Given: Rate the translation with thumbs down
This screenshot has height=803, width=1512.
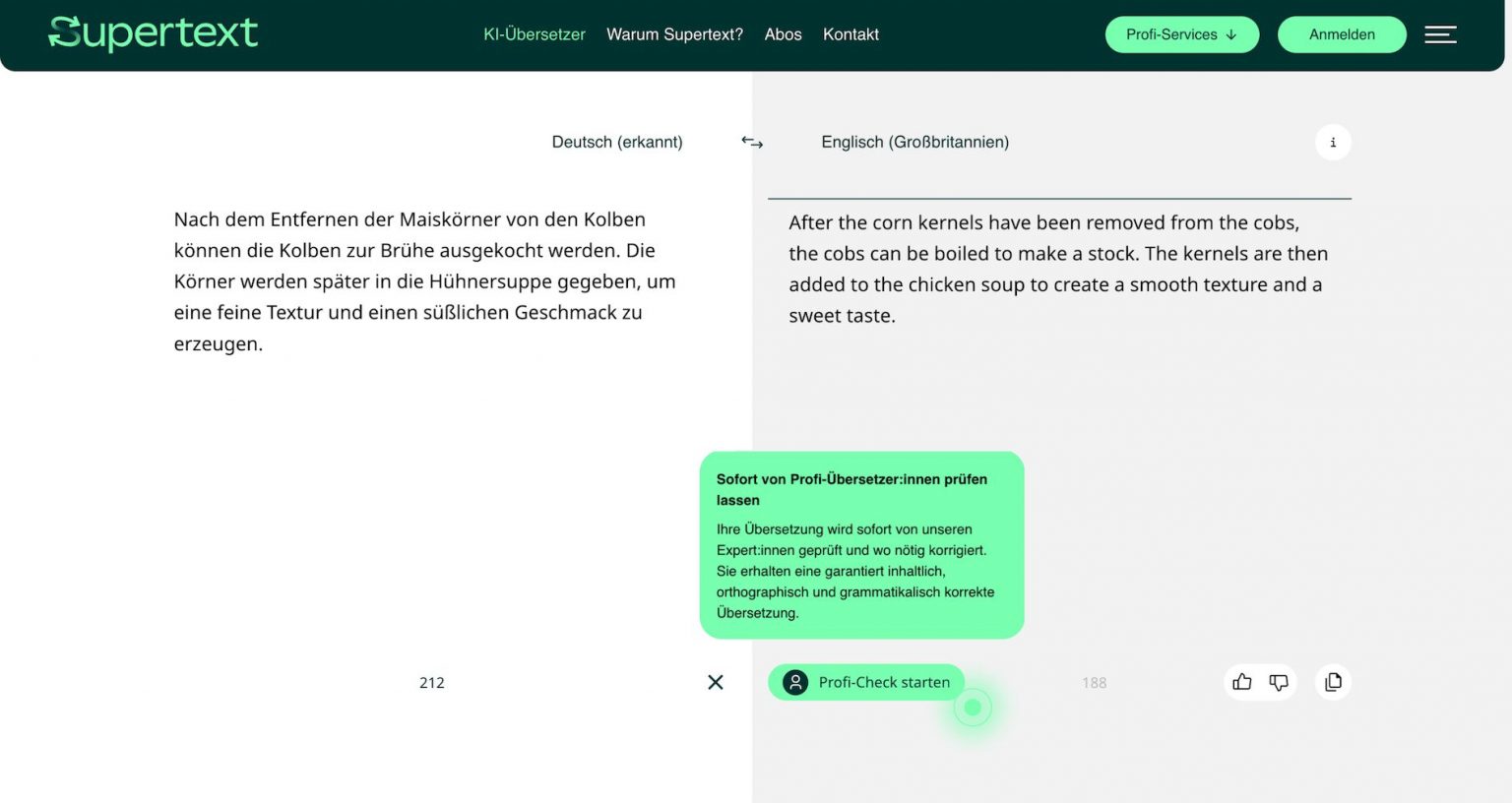Looking at the screenshot, I should pos(1278,682).
